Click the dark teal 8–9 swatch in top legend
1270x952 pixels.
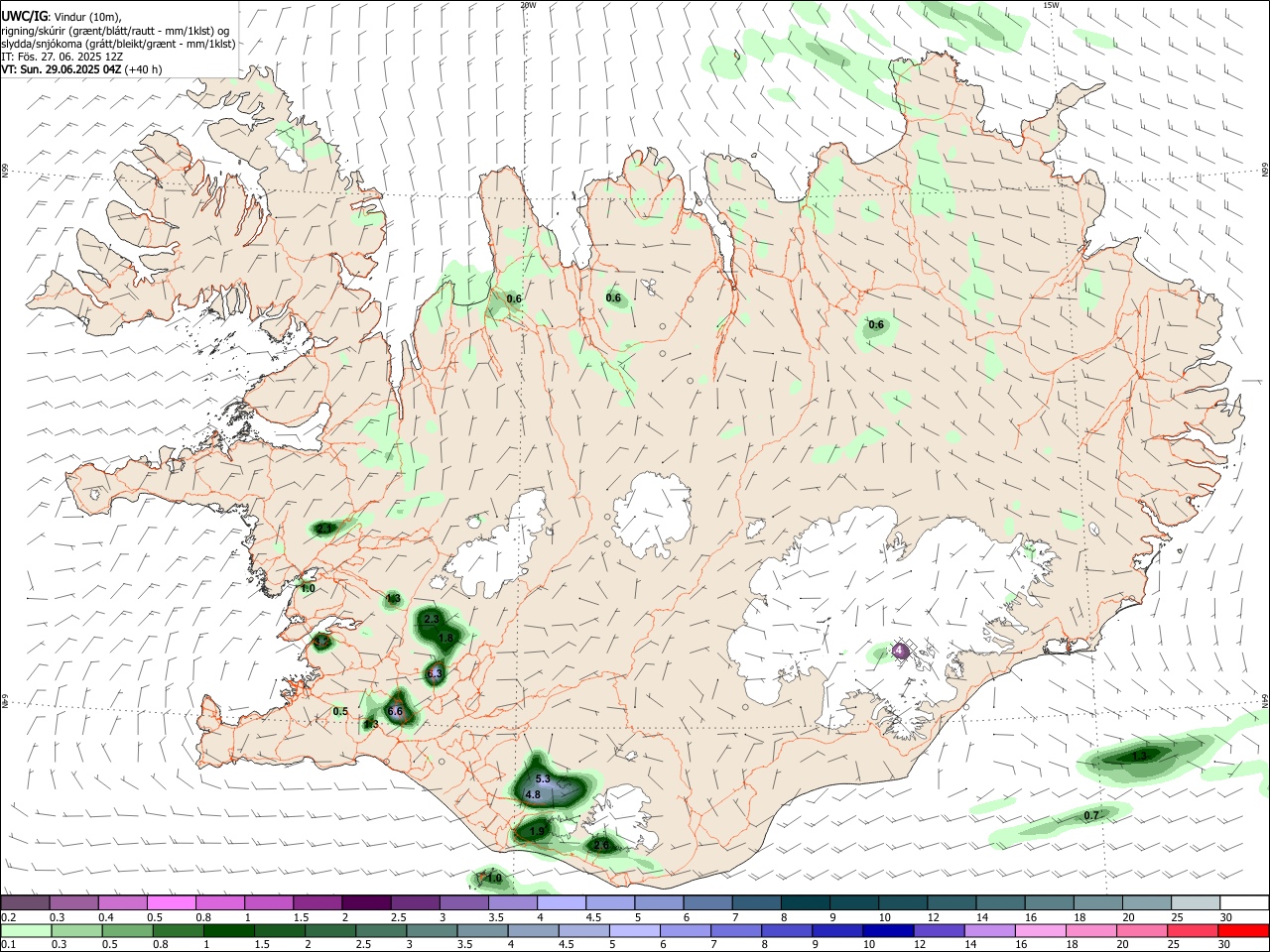[x=806, y=902]
